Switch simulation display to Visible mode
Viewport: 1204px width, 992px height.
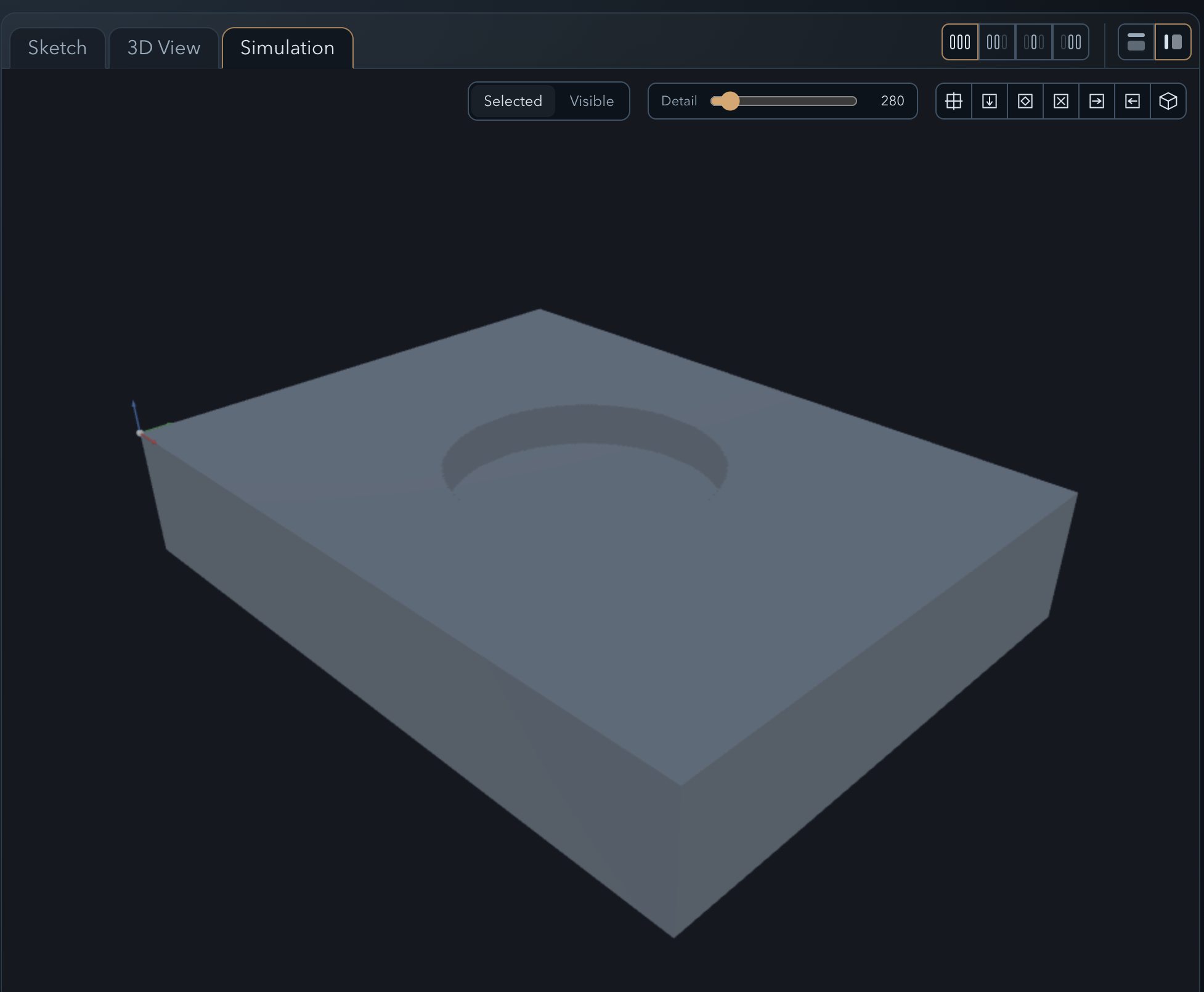pos(591,101)
